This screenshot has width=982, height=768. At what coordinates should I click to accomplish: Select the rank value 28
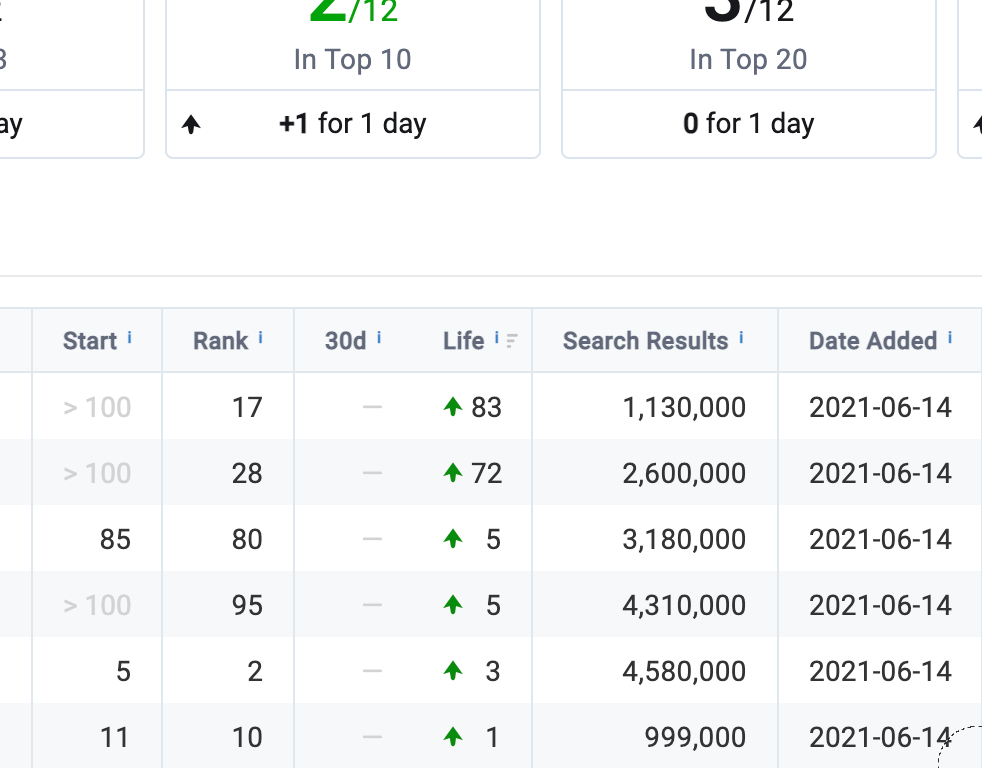click(247, 474)
